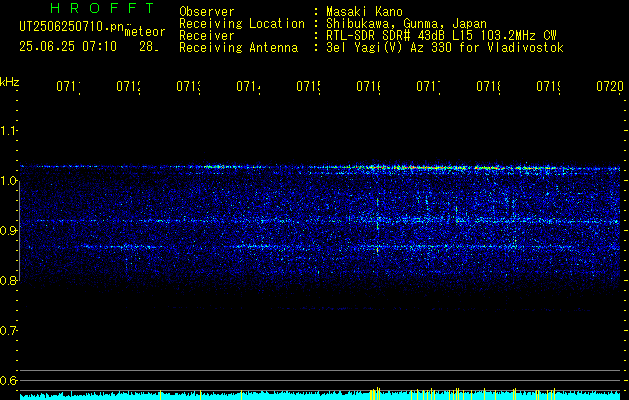Select 'Shibukawa, Gunma, Japan' location text
This screenshot has width=629, height=400.
(x=406, y=24)
